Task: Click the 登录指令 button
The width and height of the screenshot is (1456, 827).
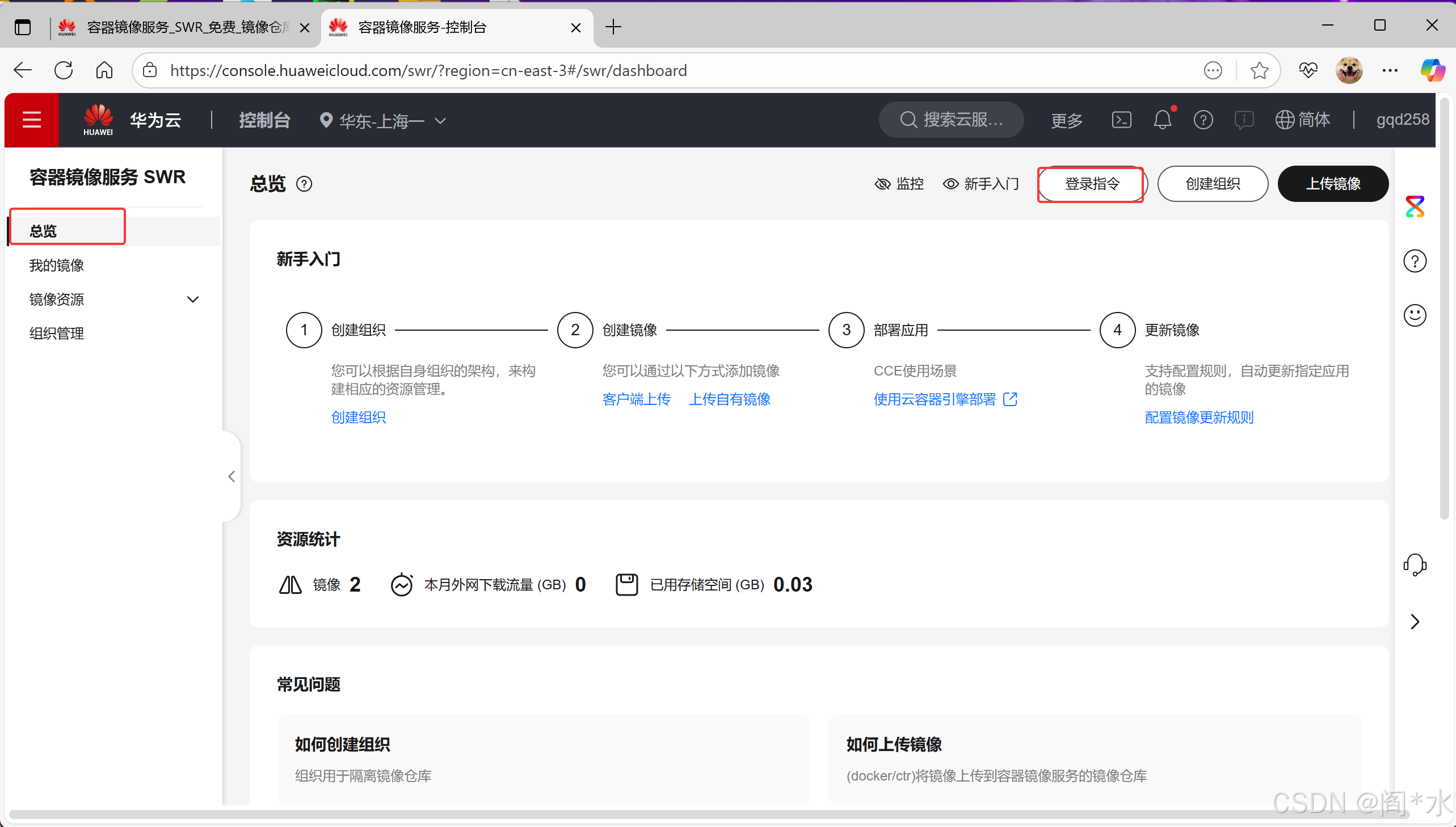Action: [1091, 184]
